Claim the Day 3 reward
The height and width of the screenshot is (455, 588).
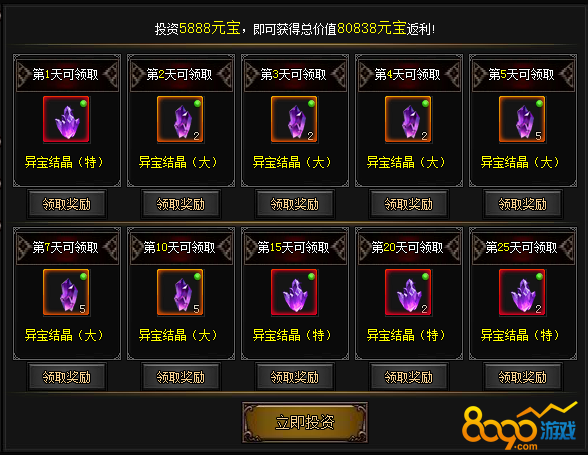click(x=295, y=204)
